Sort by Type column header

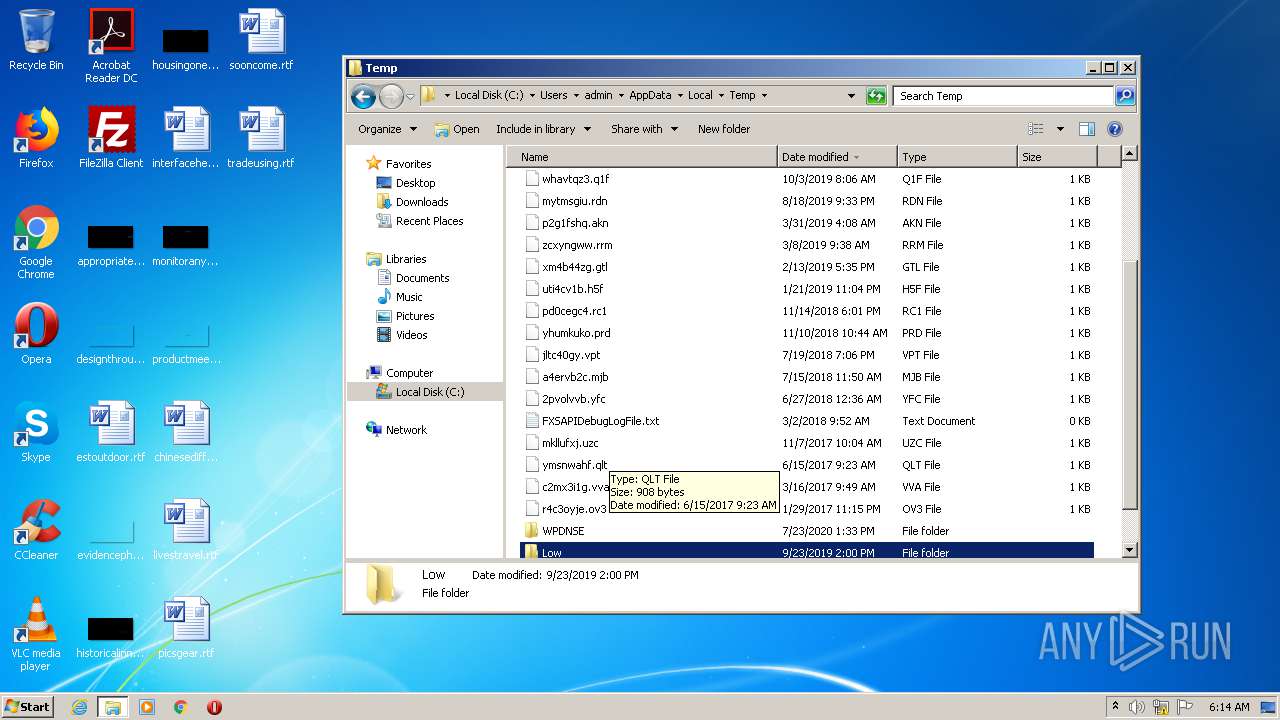coord(957,157)
